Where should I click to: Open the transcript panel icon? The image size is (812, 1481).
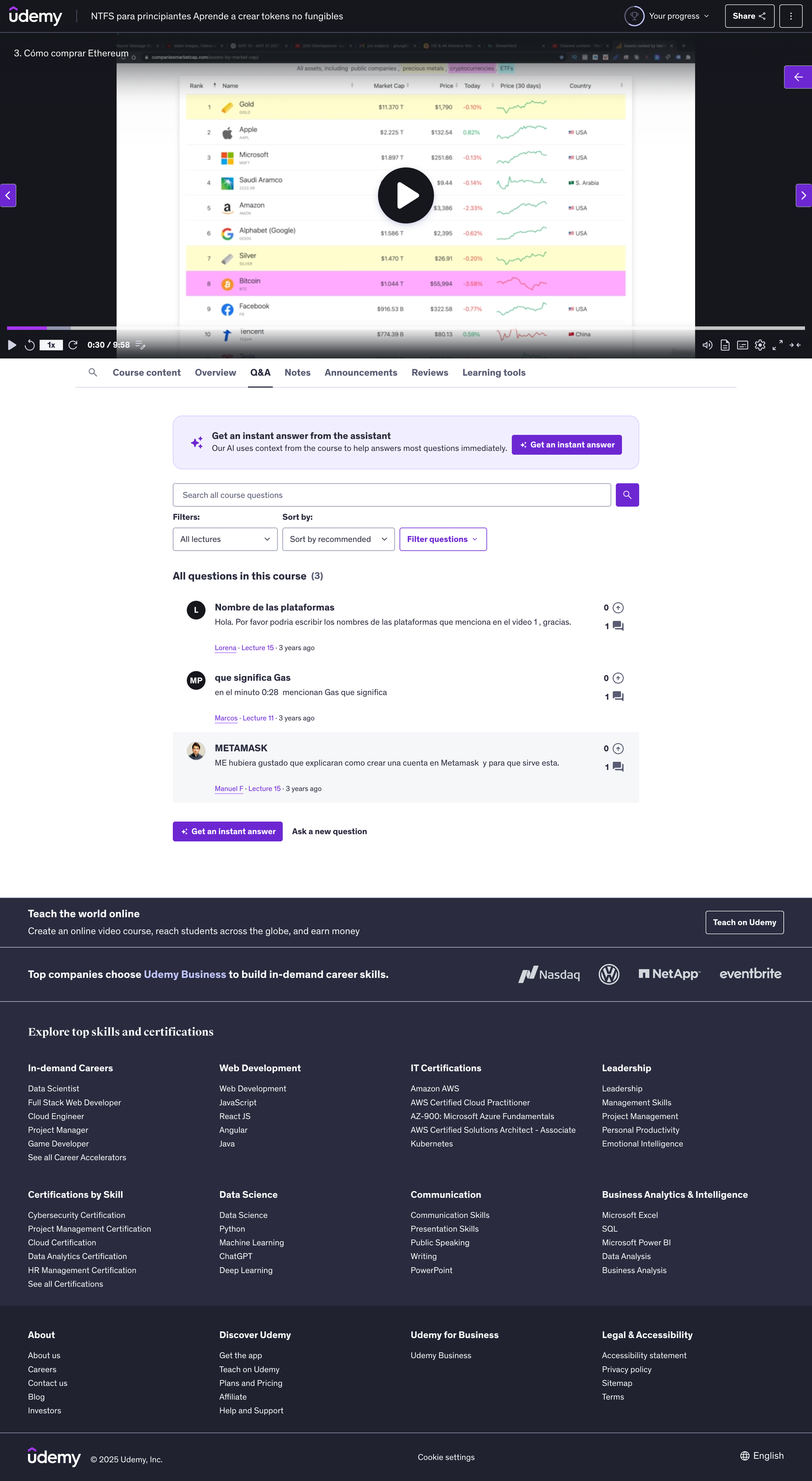tap(725, 345)
